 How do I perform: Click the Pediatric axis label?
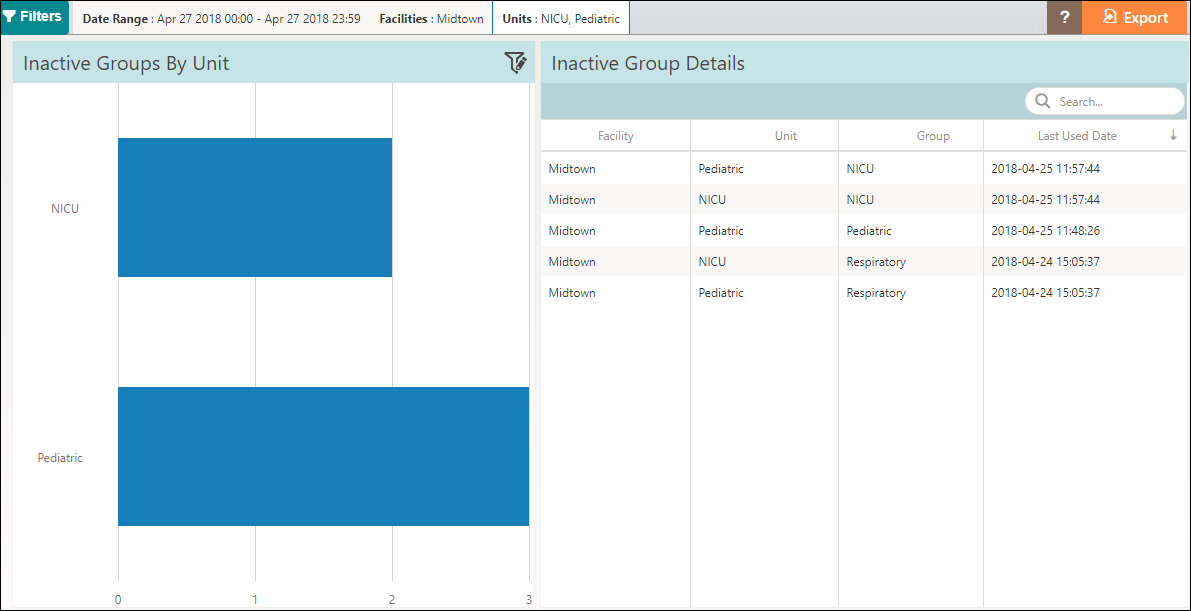click(x=60, y=458)
